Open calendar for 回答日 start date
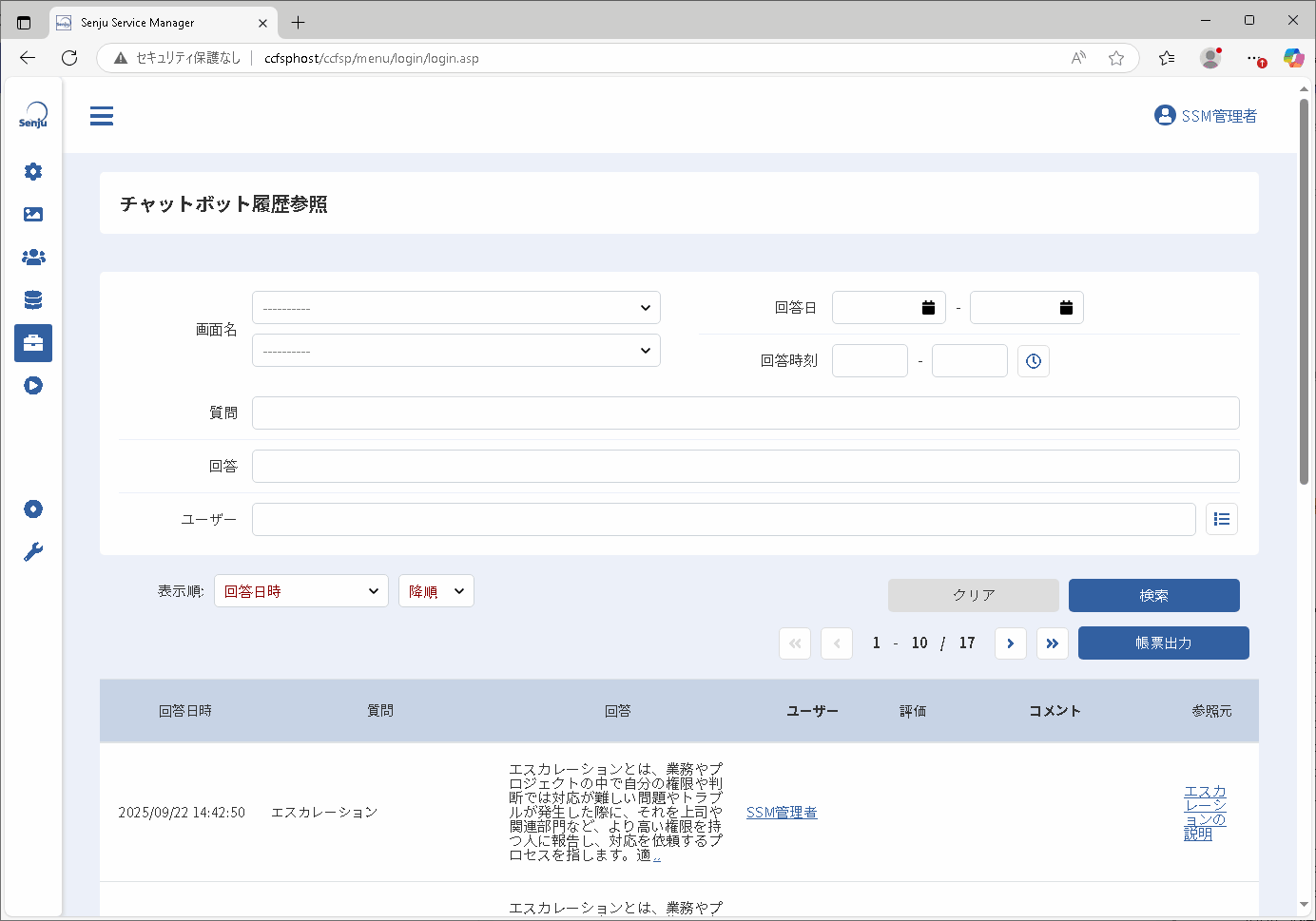The height and width of the screenshot is (921, 1316). pos(929,308)
